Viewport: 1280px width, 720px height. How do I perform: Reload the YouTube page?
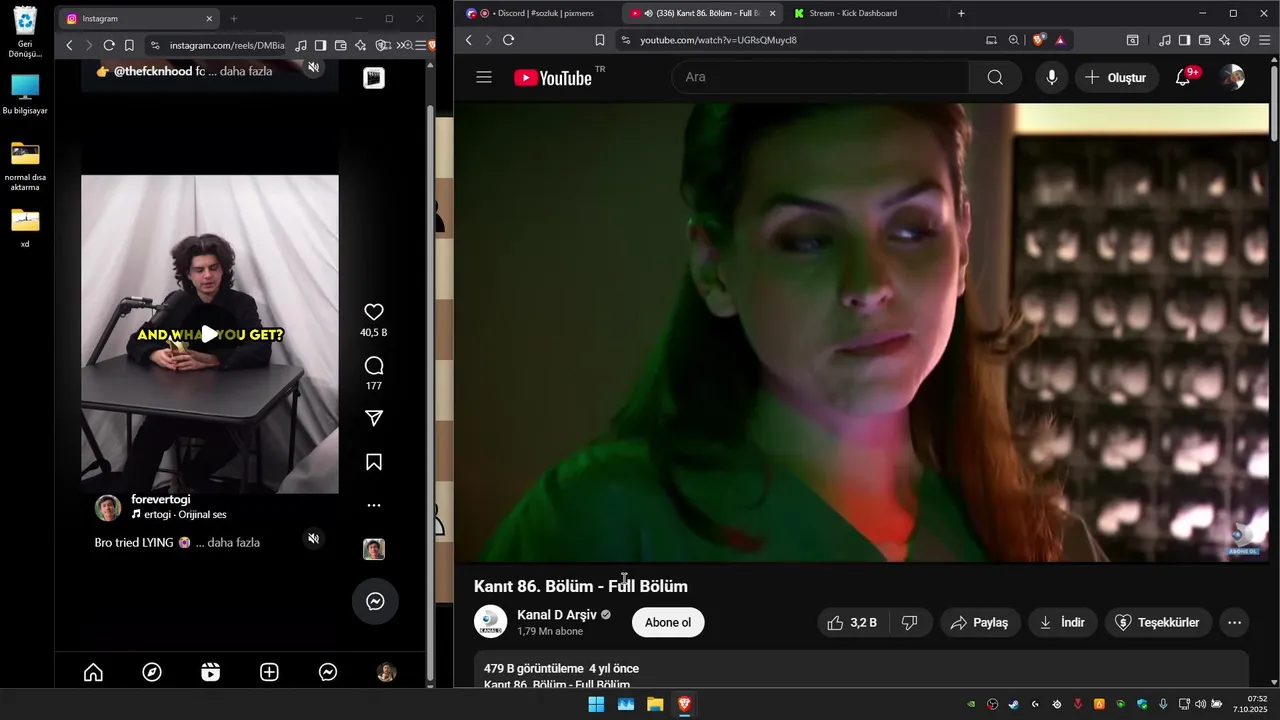click(x=508, y=40)
